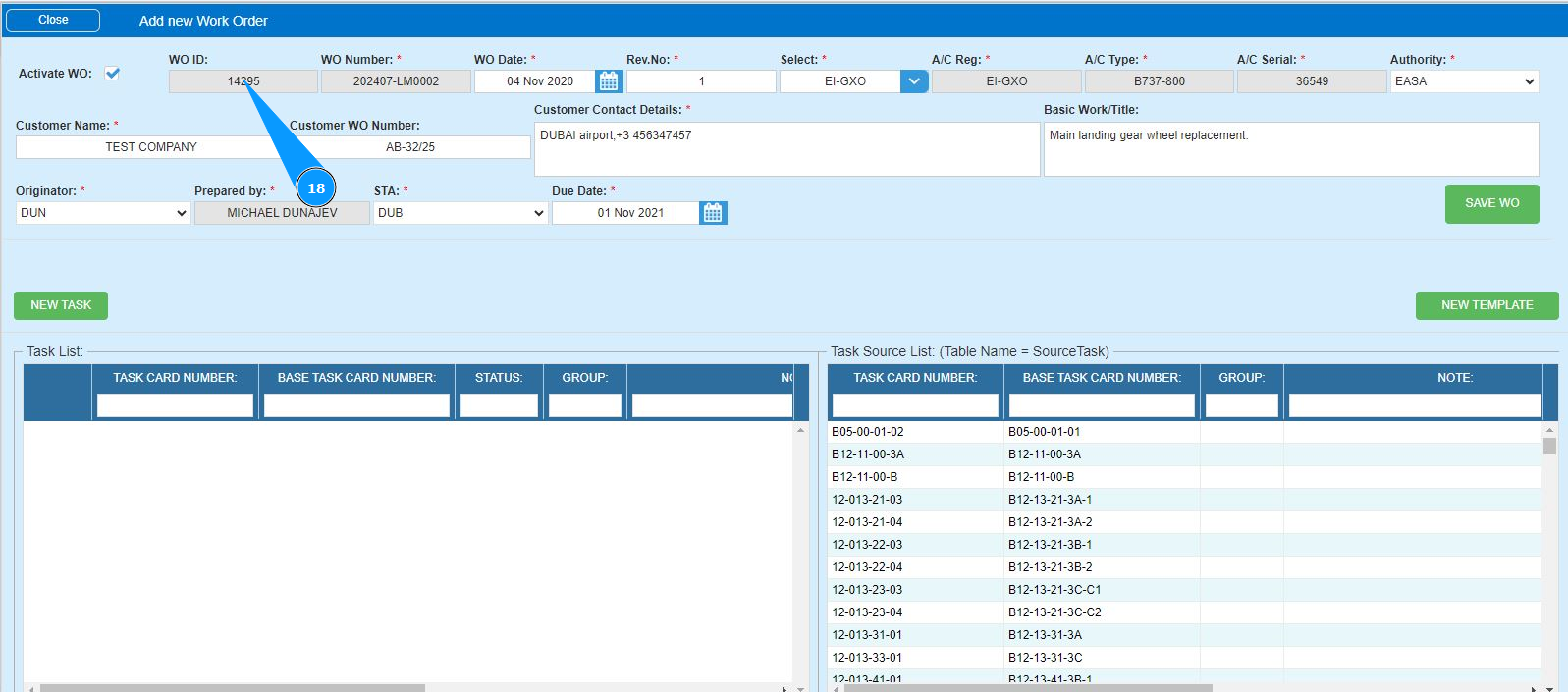Expand the STA dropdown showing DUB

(x=460, y=213)
